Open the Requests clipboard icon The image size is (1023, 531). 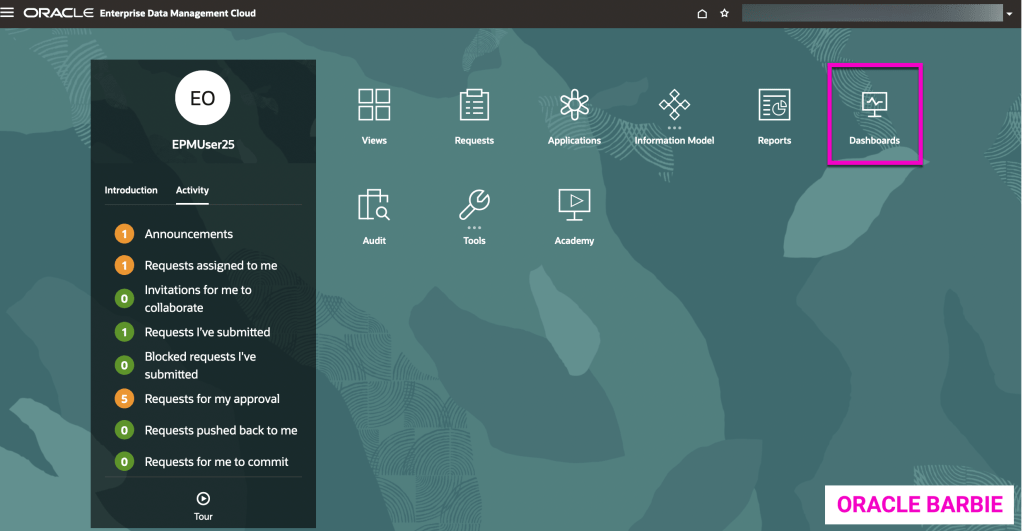coord(474,105)
